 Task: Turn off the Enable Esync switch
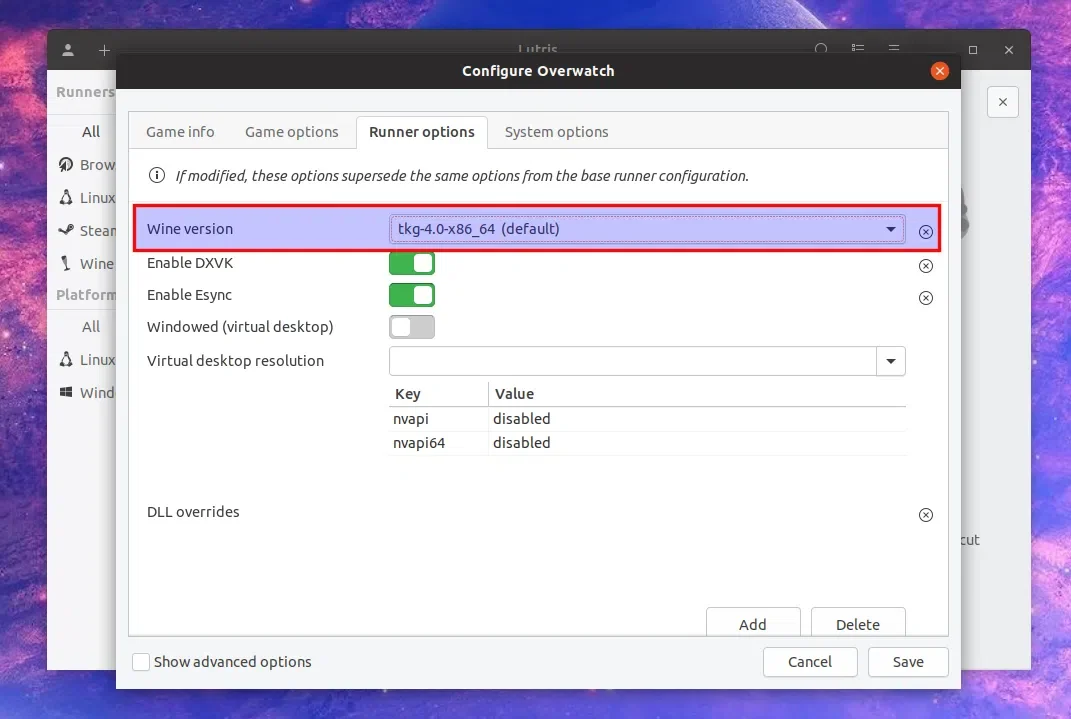tap(412, 295)
